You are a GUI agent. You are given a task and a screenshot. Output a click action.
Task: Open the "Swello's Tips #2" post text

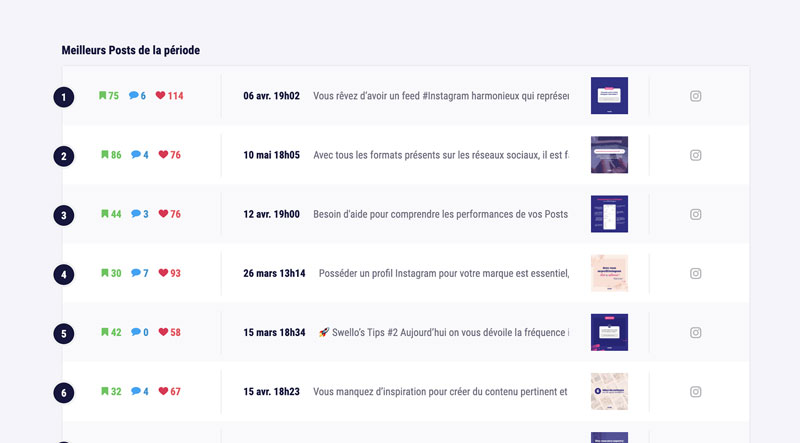point(443,332)
